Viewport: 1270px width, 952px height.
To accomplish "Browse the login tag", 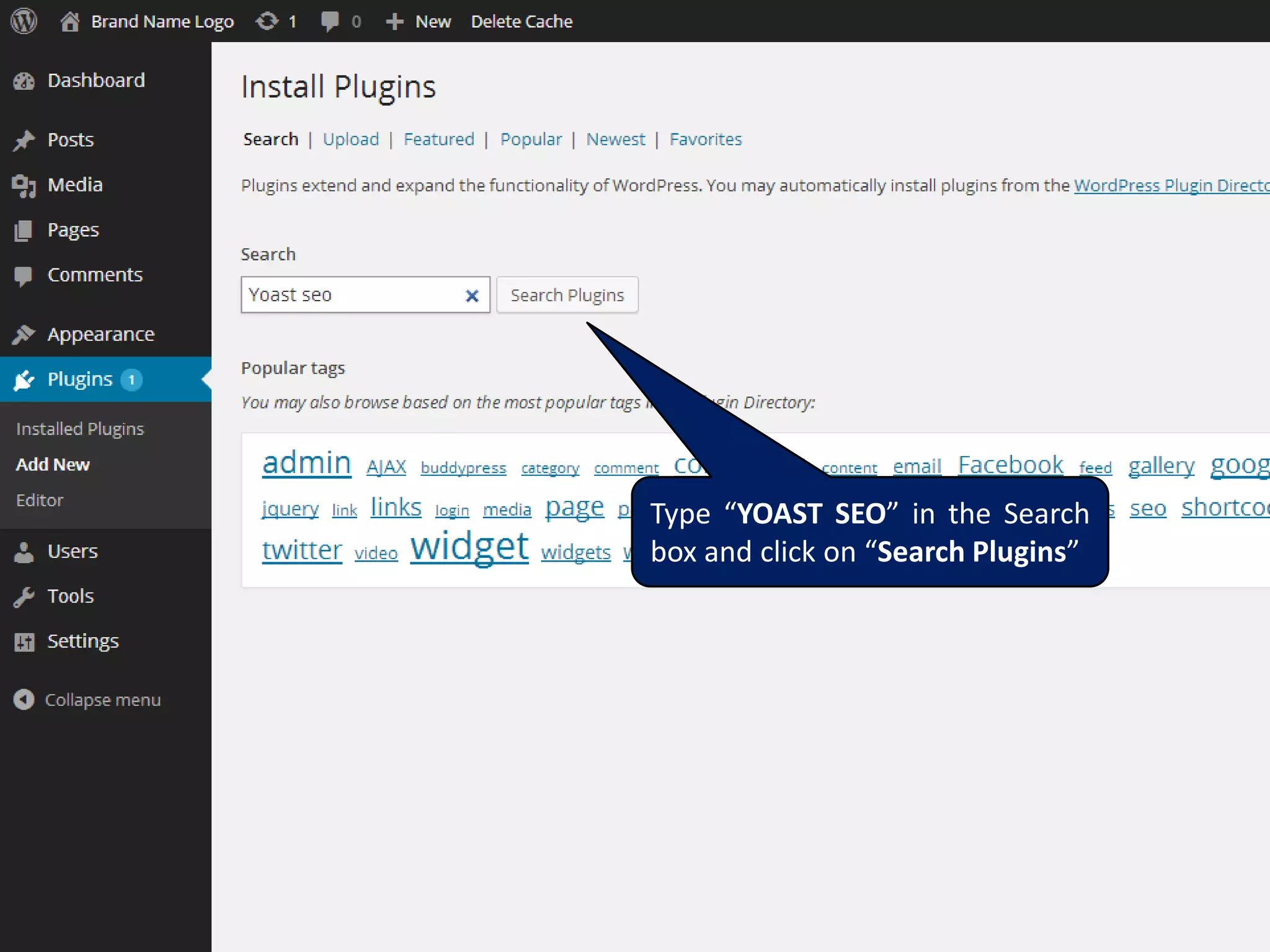I will coord(452,511).
